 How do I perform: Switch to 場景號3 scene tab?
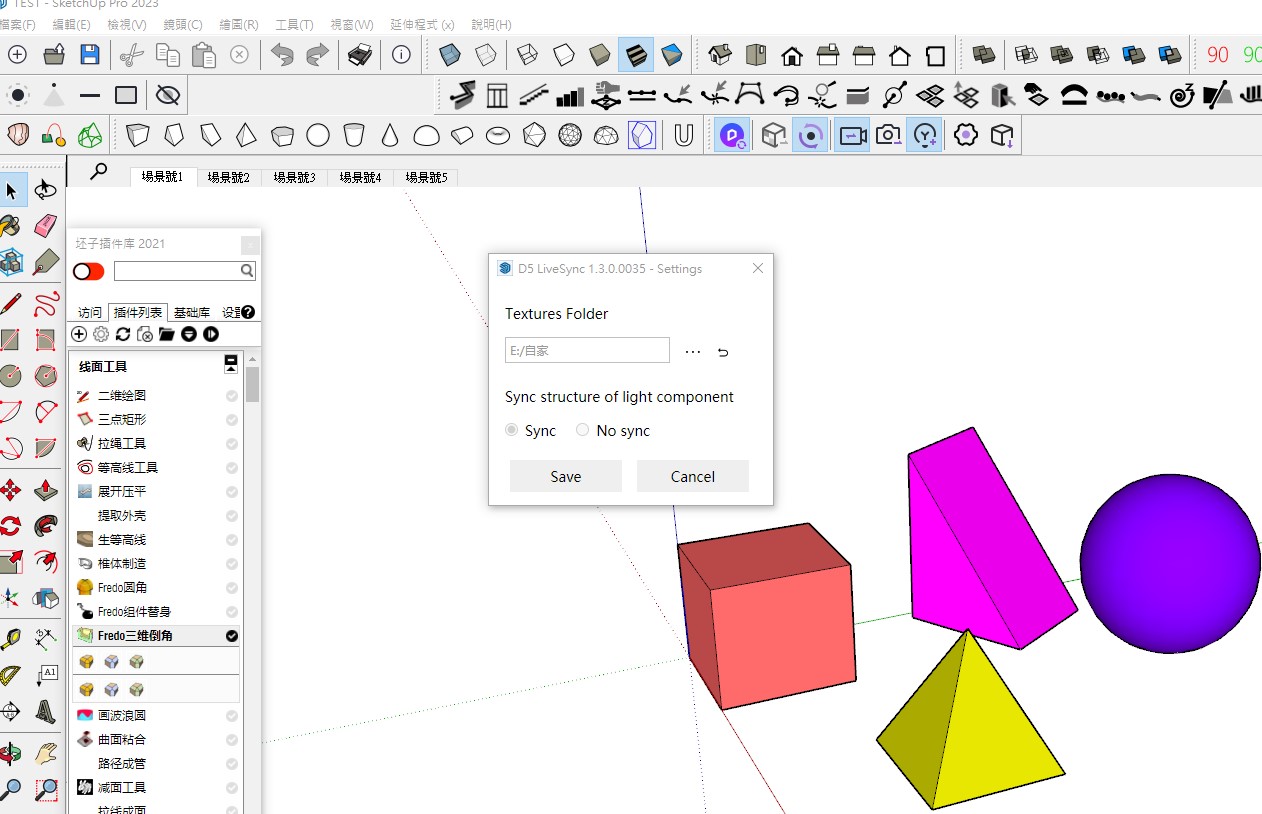pyautogui.click(x=294, y=178)
